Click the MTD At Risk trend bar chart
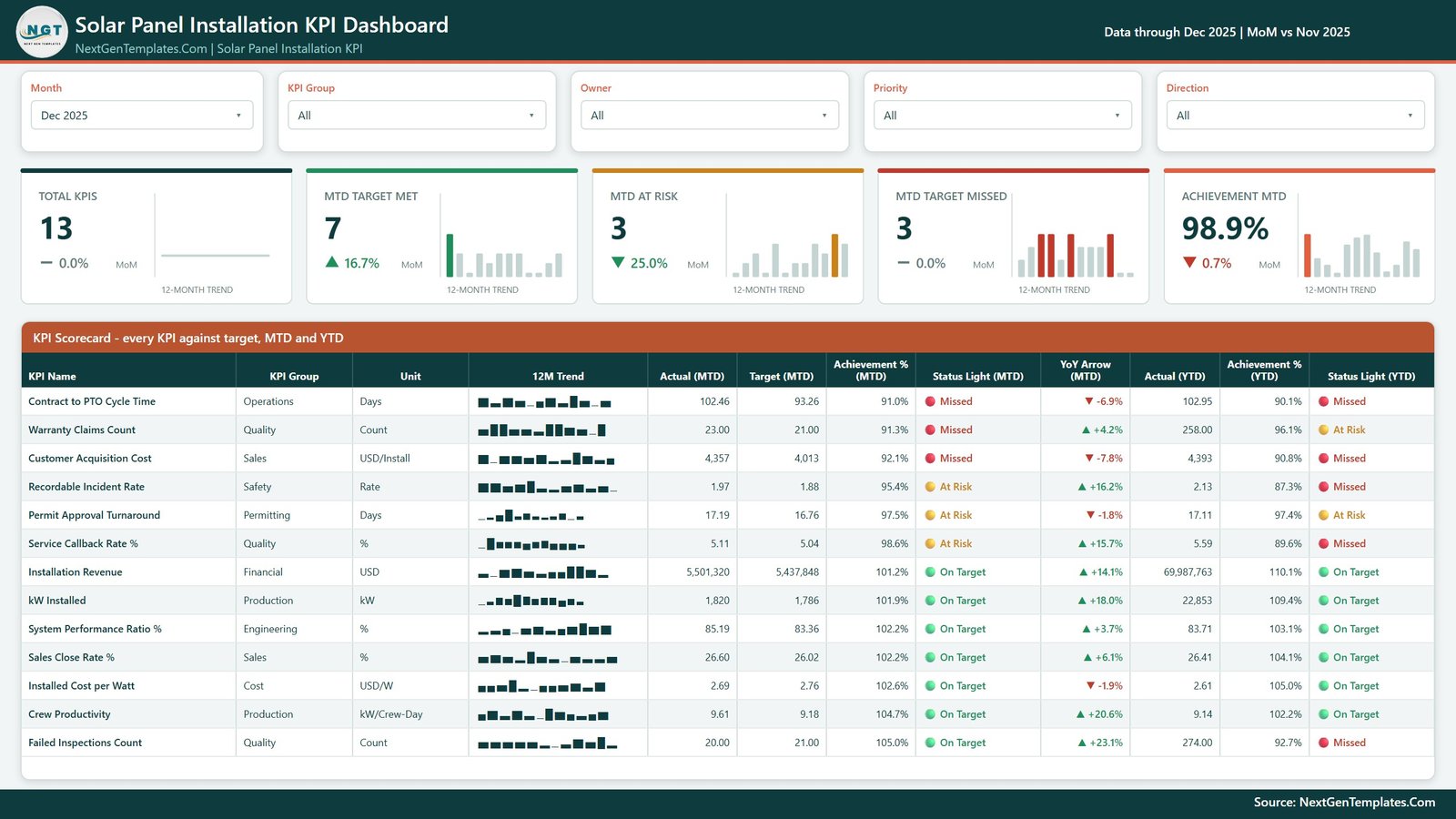This screenshot has height=819, width=1456. [790, 255]
